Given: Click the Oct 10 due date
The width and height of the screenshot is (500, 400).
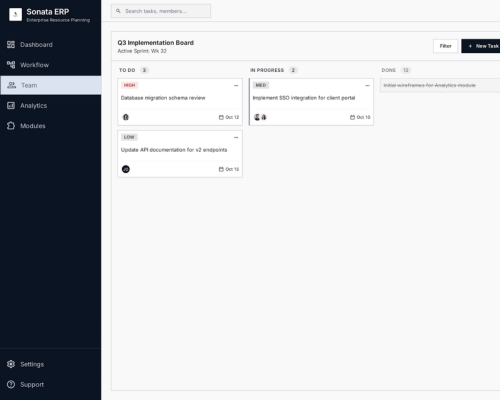Looking at the screenshot, I should 363,117.
